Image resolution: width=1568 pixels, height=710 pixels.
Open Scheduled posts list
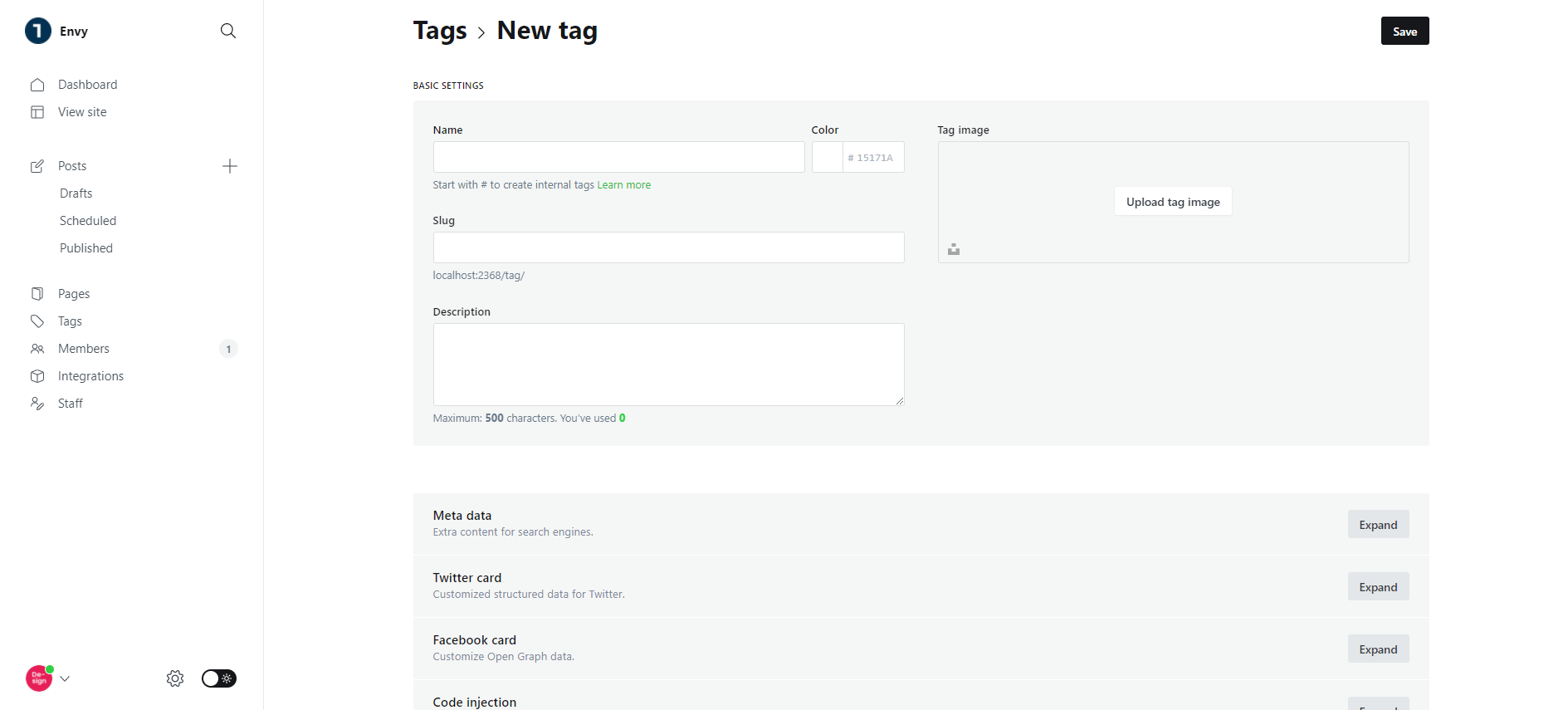click(88, 221)
